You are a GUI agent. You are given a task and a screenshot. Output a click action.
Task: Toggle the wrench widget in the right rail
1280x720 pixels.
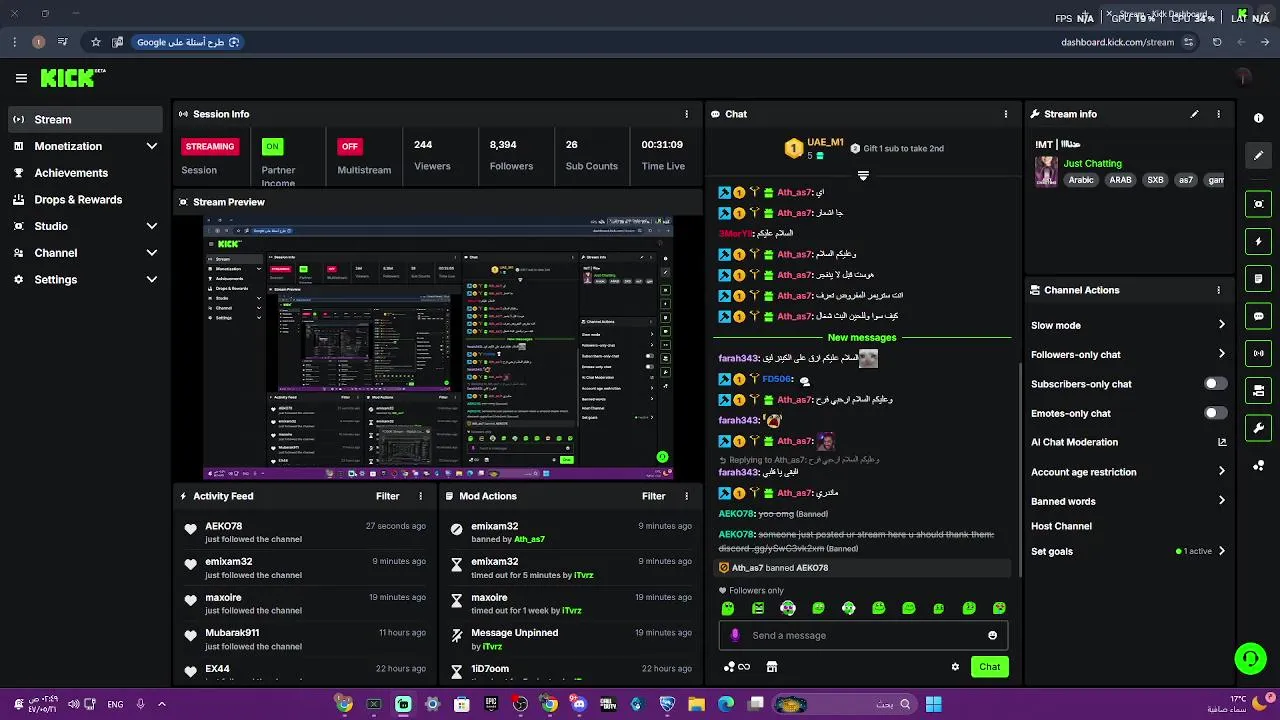[x=1258, y=428]
